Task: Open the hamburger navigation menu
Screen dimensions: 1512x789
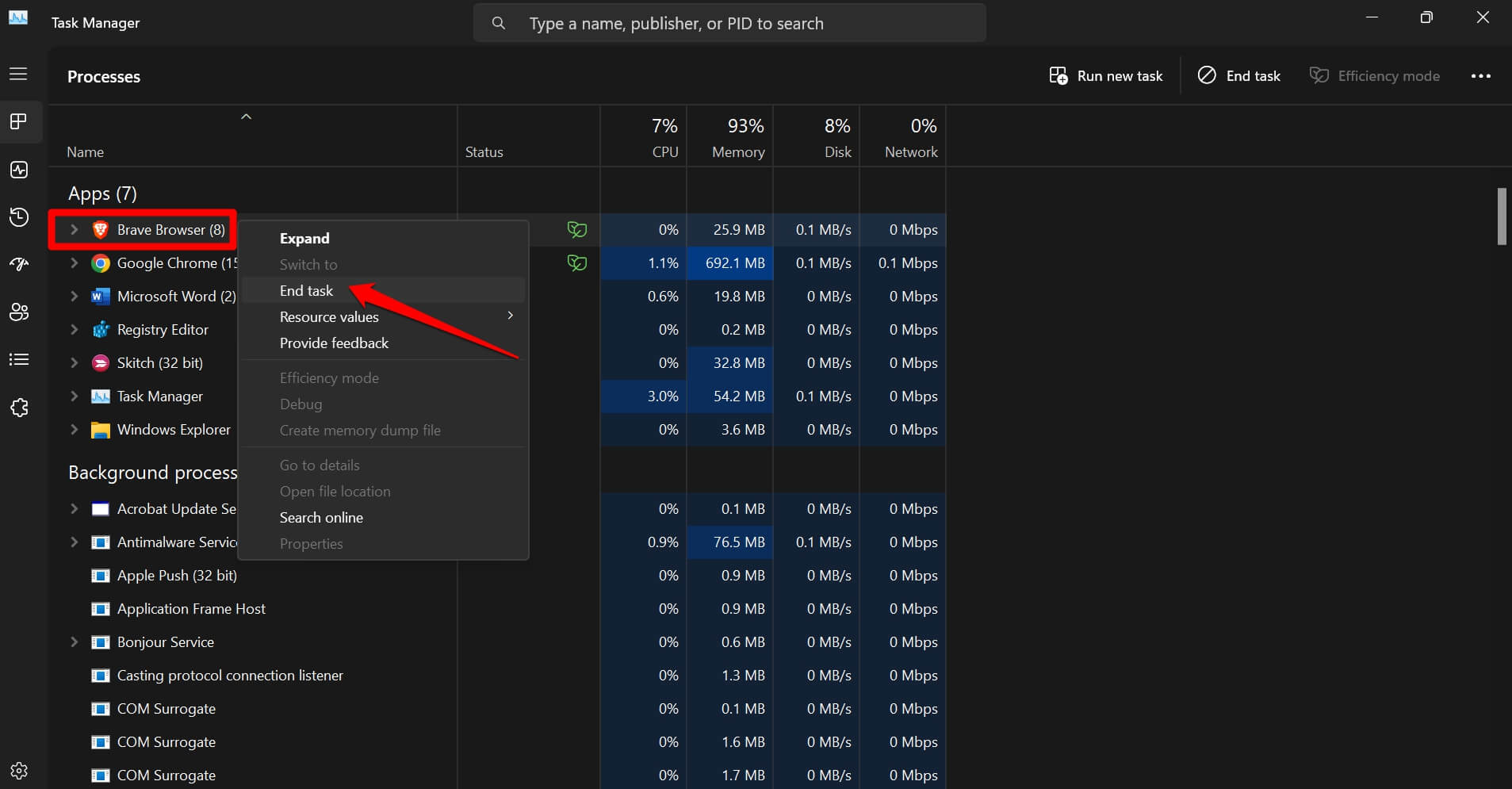Action: pos(18,74)
